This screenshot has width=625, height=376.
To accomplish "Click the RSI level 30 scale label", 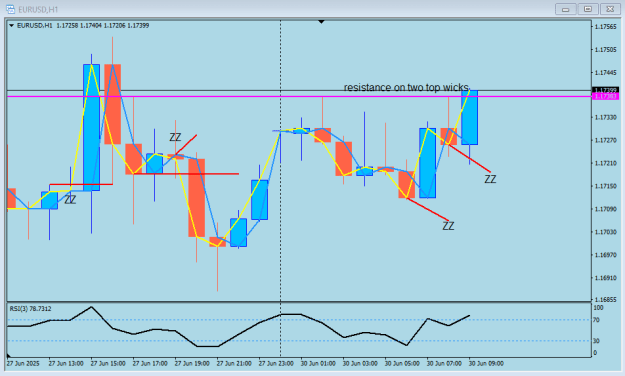I will pyautogui.click(x=596, y=341).
